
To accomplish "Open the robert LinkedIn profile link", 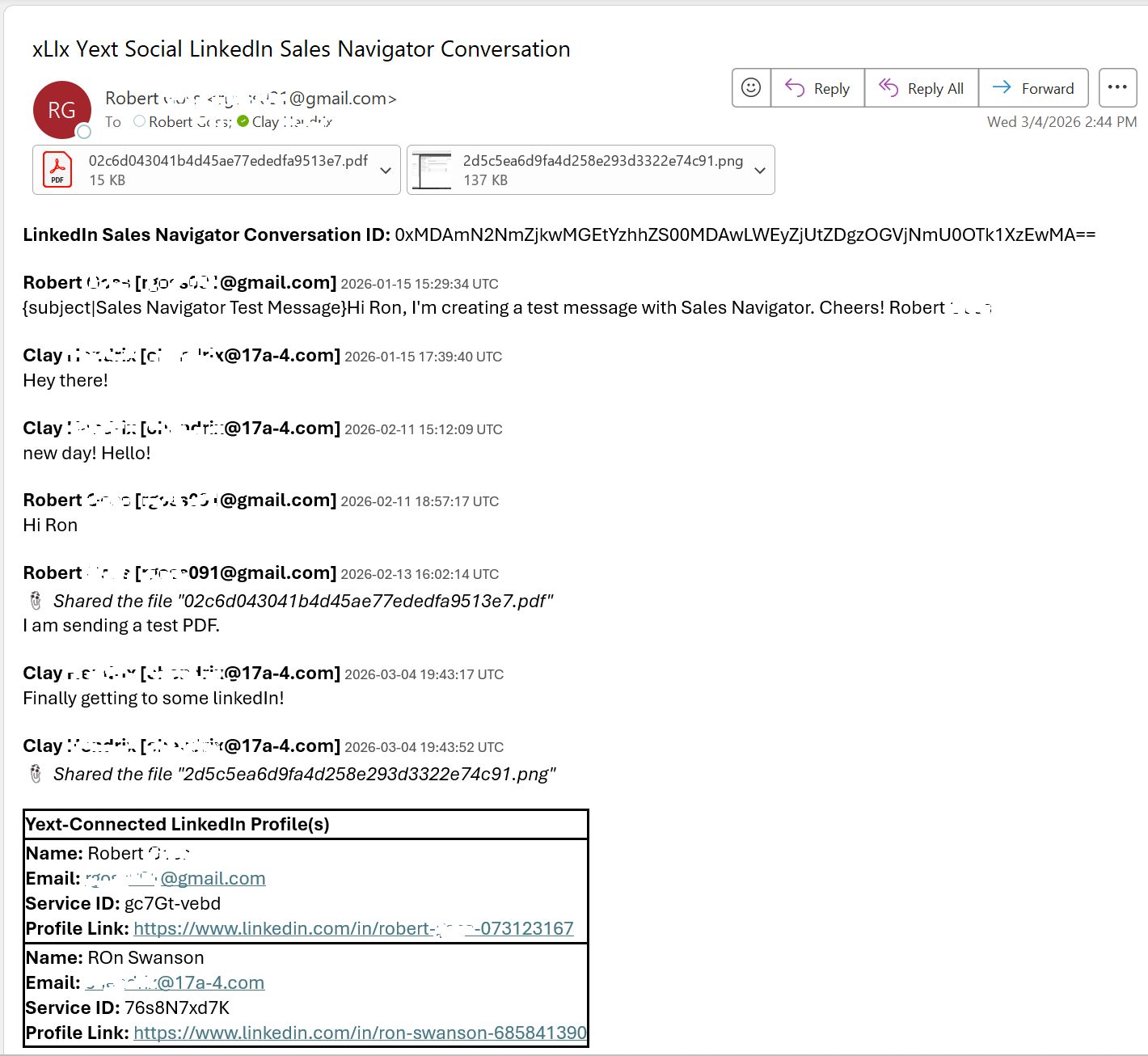I will click(353, 928).
